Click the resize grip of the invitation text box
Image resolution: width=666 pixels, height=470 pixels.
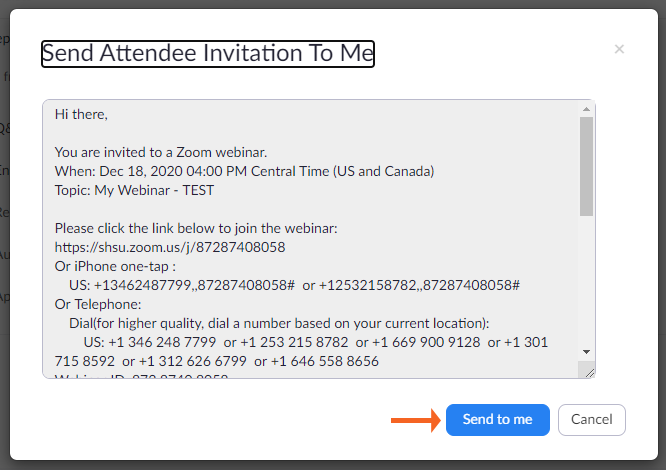coord(588,372)
